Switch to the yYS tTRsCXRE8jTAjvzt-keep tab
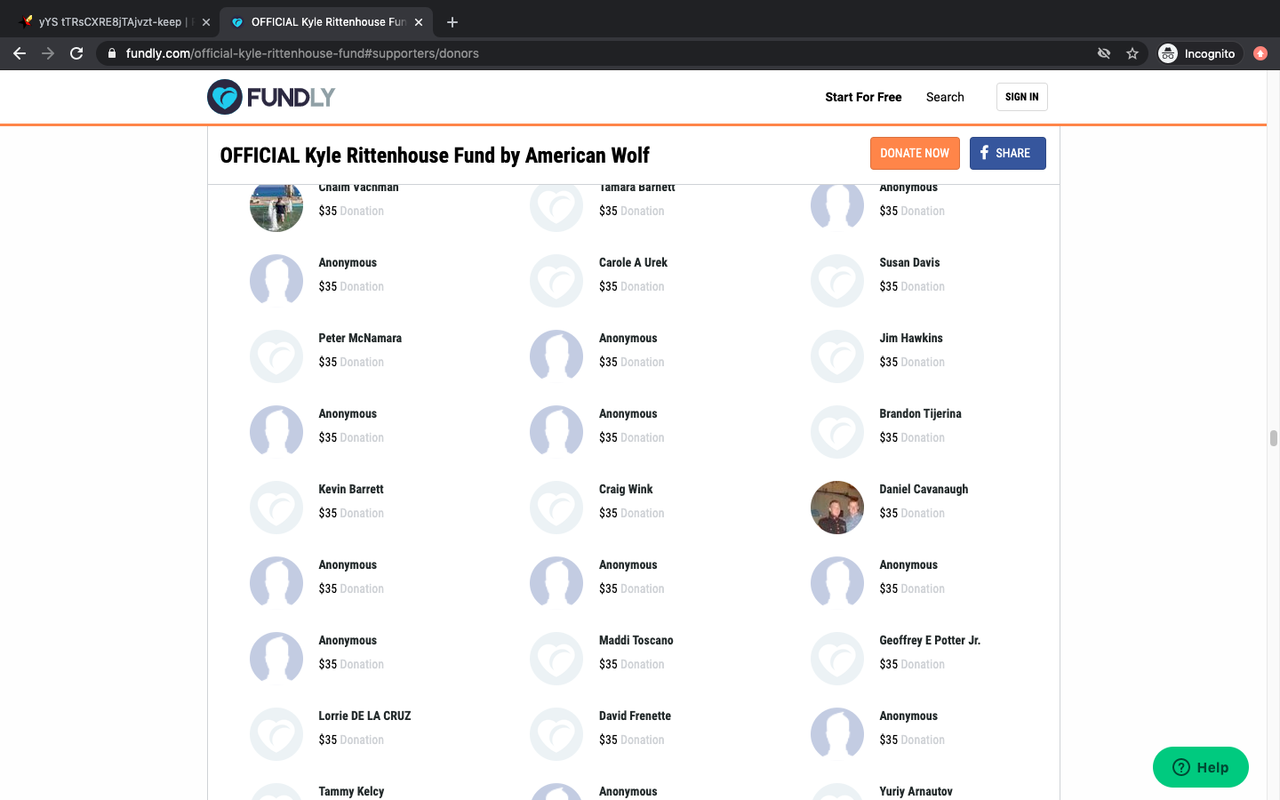The height and width of the screenshot is (800, 1280). pyautogui.click(x=114, y=22)
